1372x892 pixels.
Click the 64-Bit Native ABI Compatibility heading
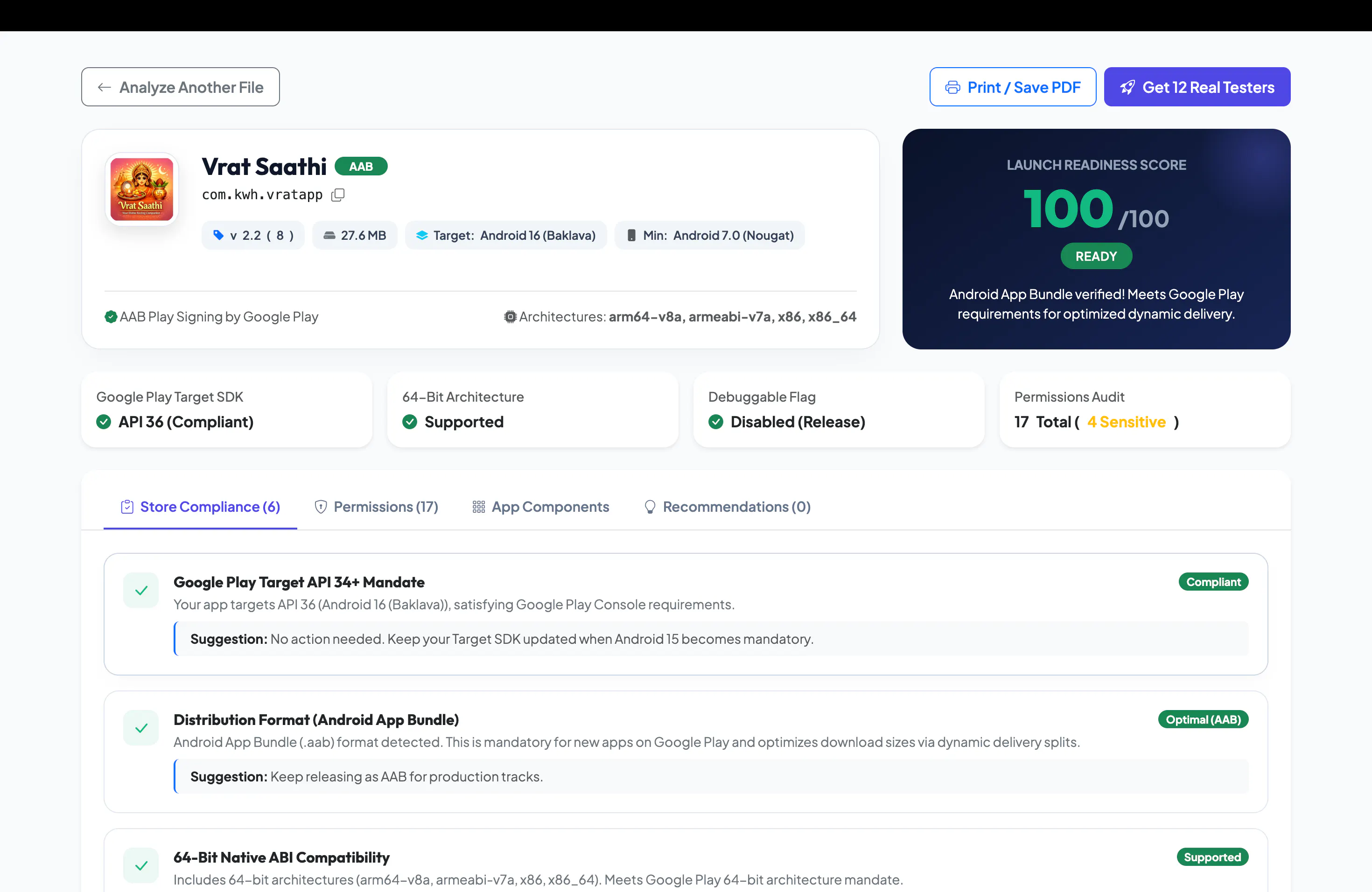coord(282,857)
